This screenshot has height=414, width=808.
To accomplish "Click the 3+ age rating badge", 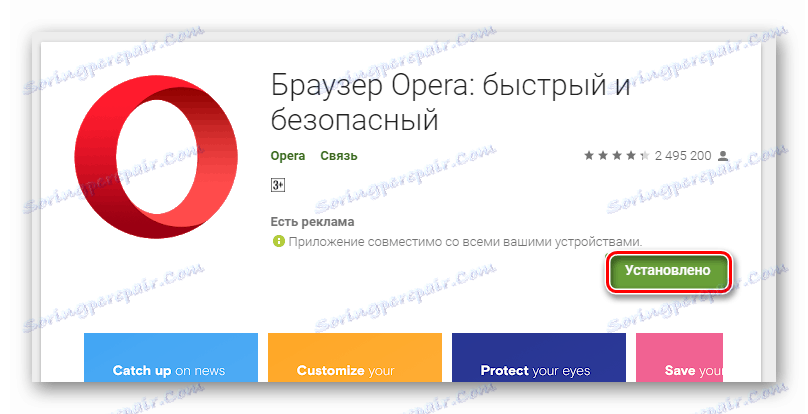I will 278,185.
